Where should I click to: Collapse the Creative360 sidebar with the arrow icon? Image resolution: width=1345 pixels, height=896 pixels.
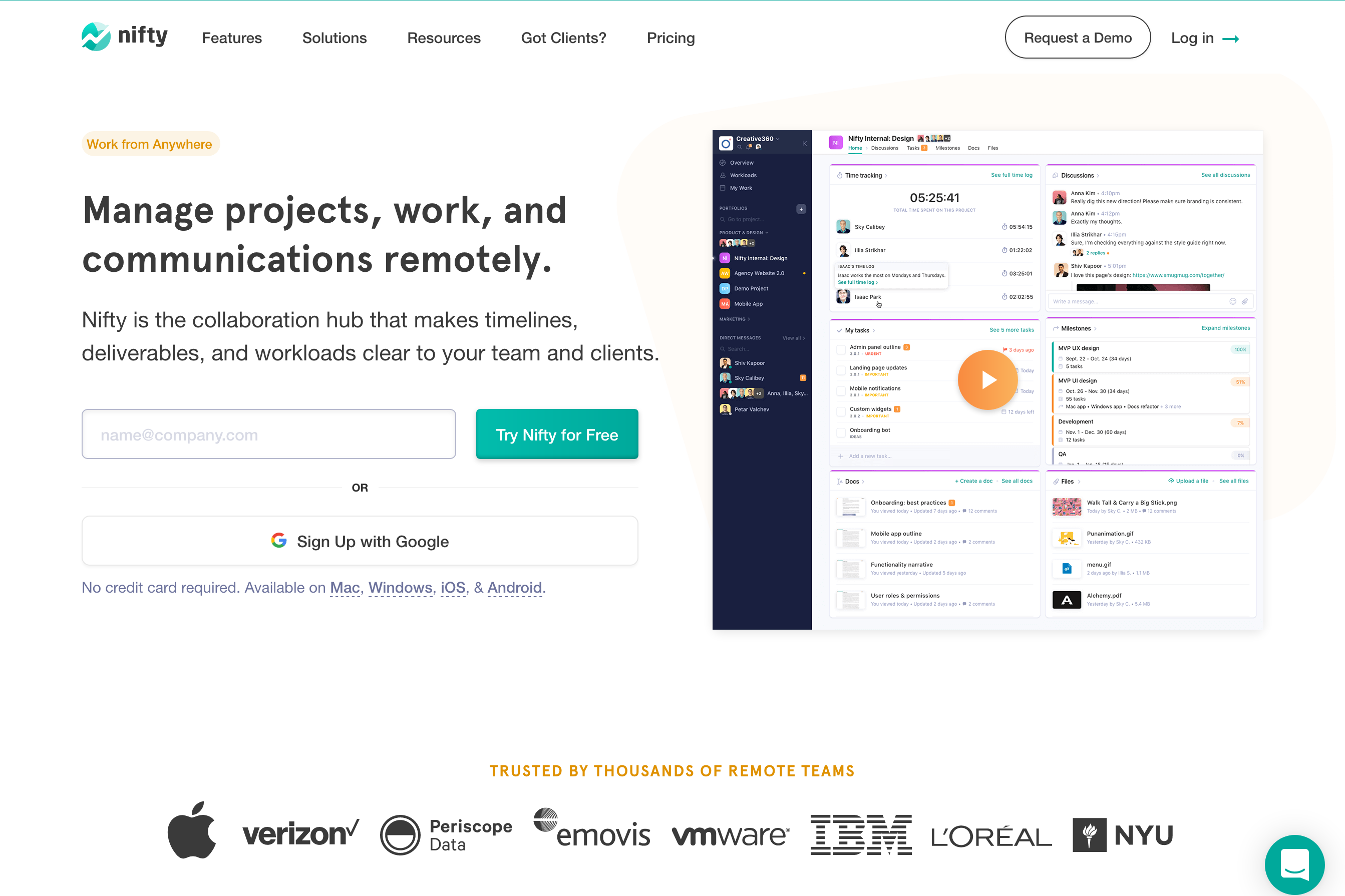pyautogui.click(x=804, y=143)
